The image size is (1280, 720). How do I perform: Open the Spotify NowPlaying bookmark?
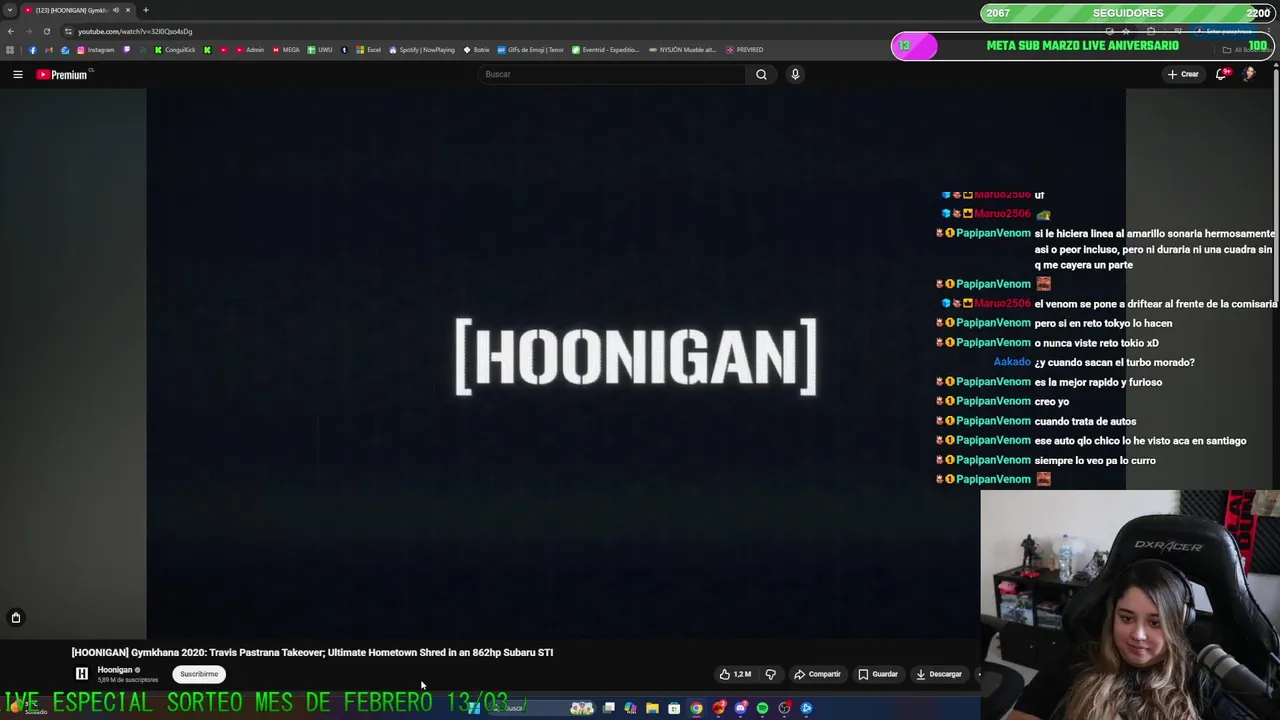[x=422, y=50]
